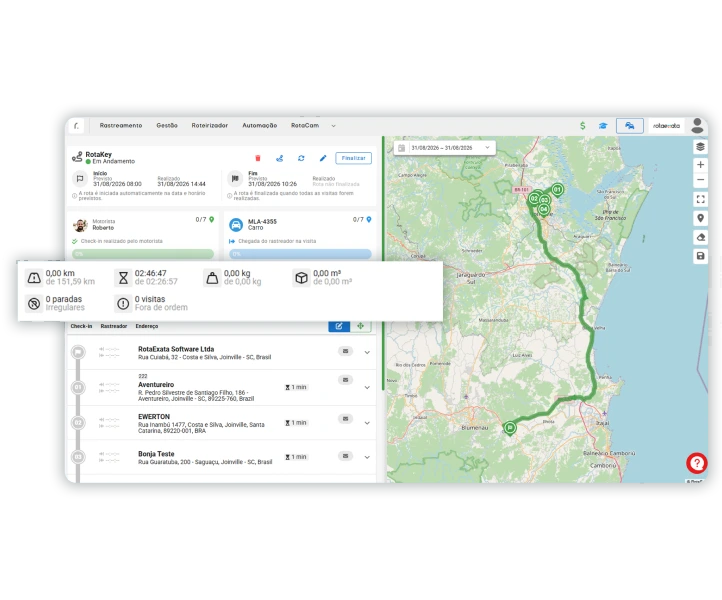Click the Endereço column header

(x=146, y=326)
